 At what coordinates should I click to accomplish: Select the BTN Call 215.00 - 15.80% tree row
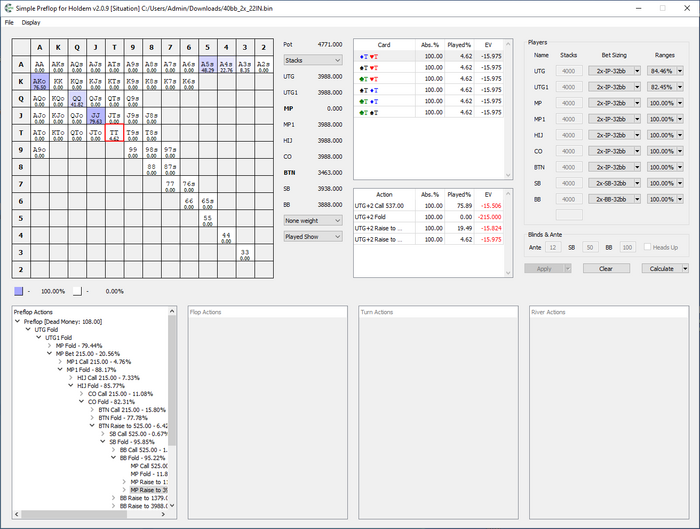[x=132, y=410]
